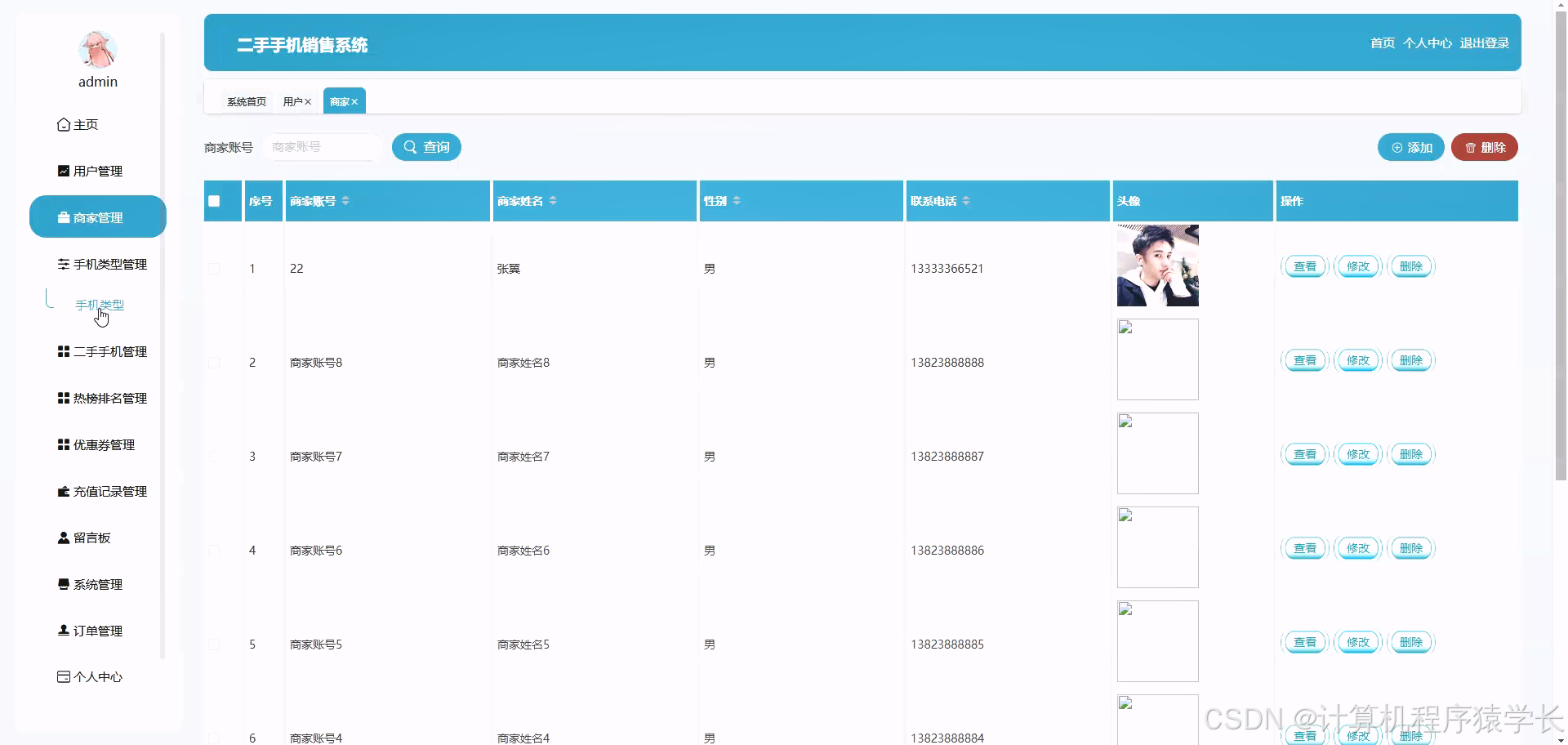Open the 手机类型 submenu link
Viewport: 1568px width, 745px height.
pyautogui.click(x=100, y=306)
